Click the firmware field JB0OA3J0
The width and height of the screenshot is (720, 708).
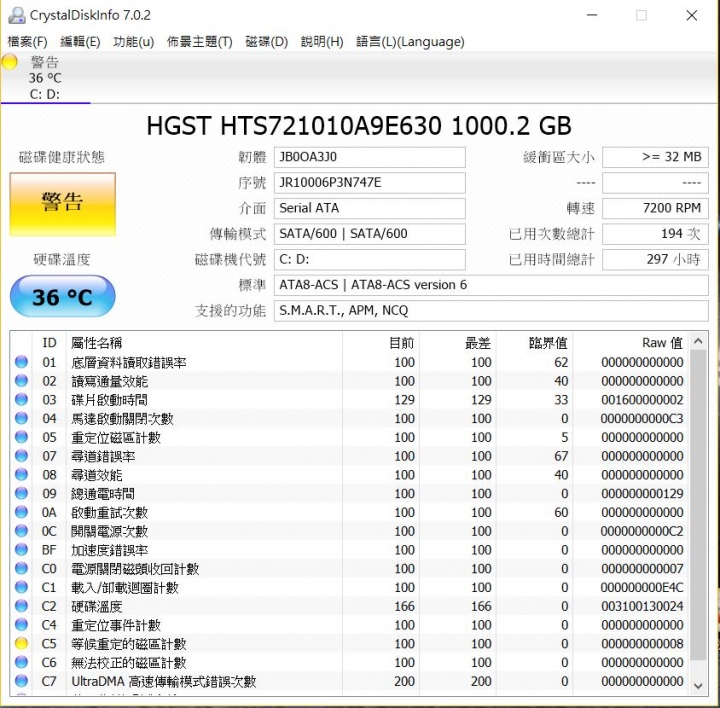370,157
